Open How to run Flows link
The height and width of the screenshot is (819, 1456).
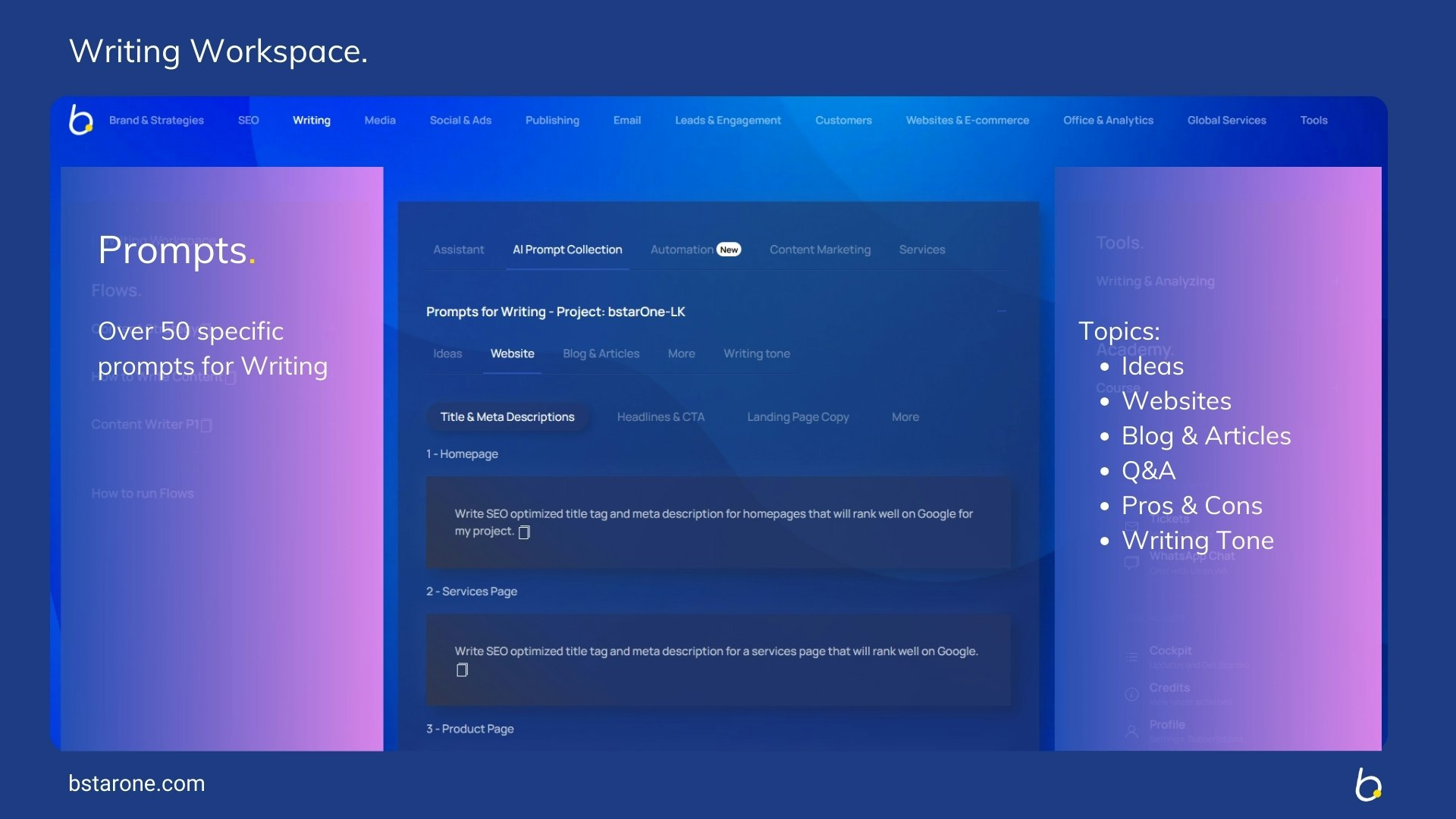point(143,493)
